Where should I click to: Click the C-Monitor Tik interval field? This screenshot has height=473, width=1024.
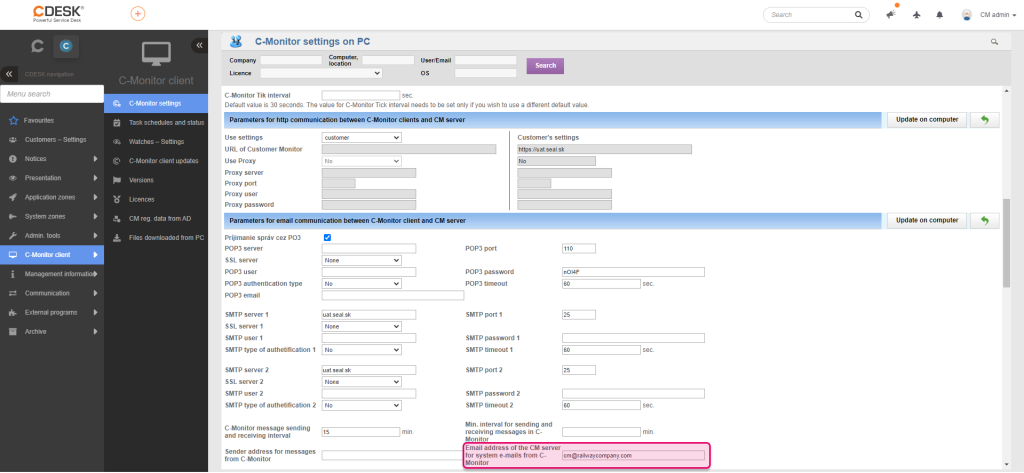(x=360, y=95)
